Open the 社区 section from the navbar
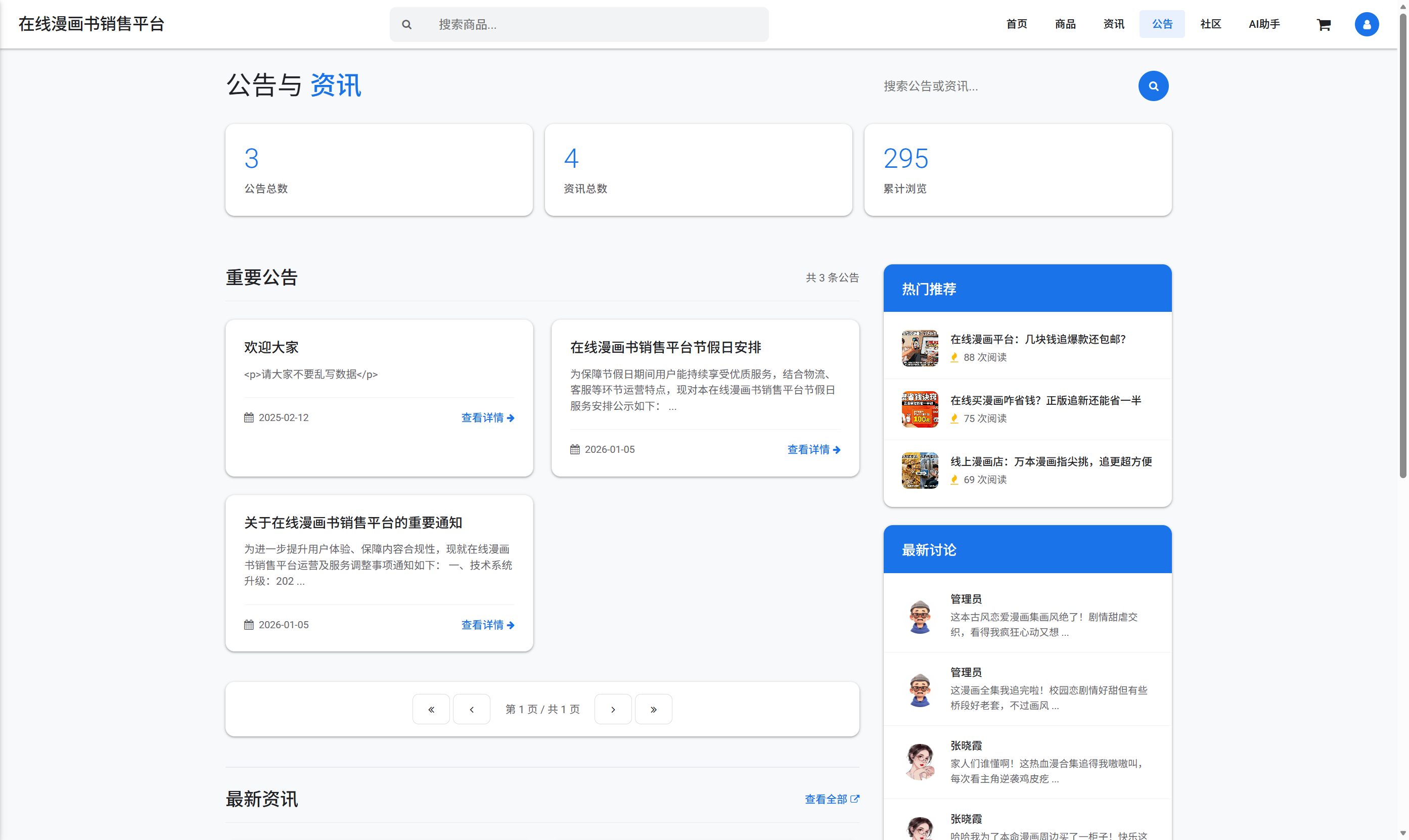 click(1210, 24)
